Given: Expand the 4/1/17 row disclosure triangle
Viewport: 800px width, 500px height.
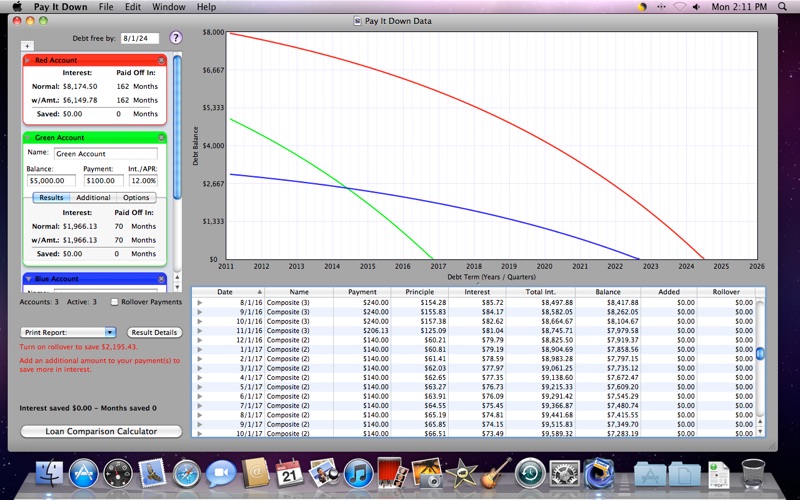Looking at the screenshot, I should (199, 378).
